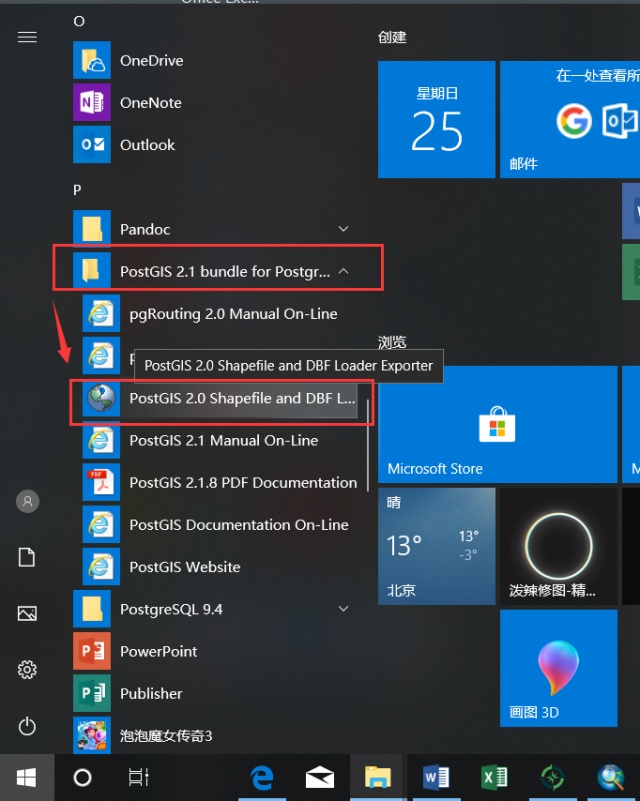Image resolution: width=640 pixels, height=801 pixels.
Task: Open the Power options icon
Action: tap(27, 726)
